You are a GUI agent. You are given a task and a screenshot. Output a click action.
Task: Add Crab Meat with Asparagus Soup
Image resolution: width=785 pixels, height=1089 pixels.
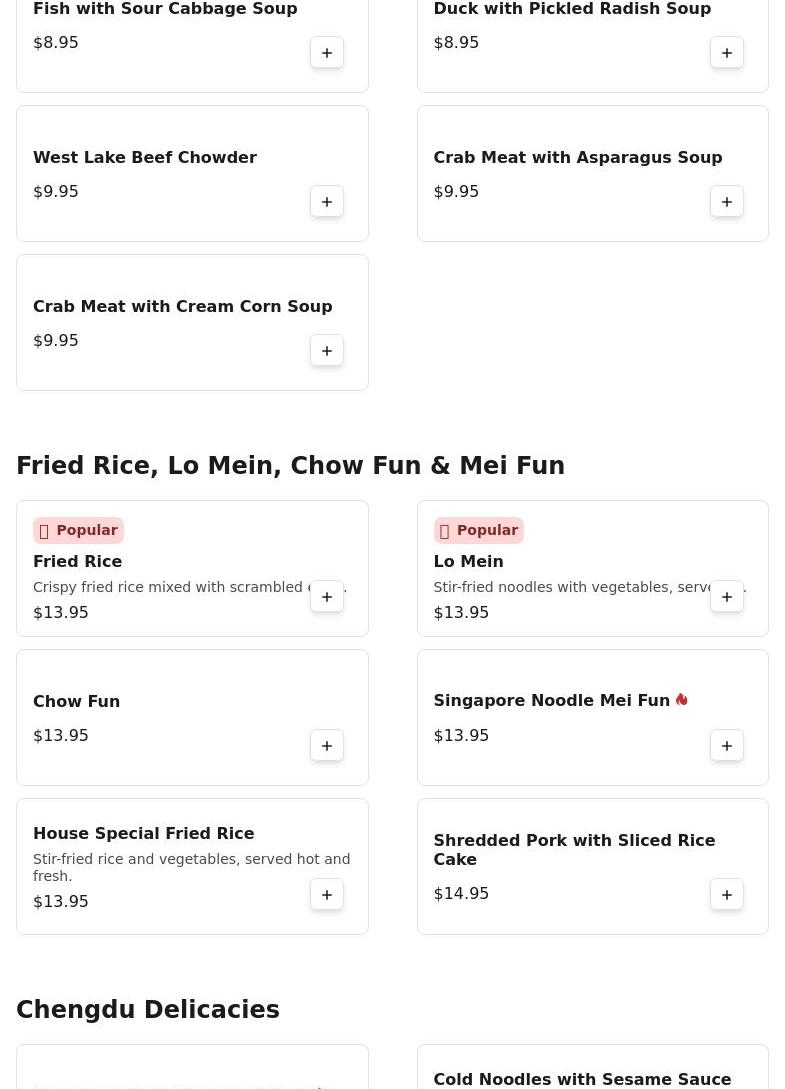[727, 202]
